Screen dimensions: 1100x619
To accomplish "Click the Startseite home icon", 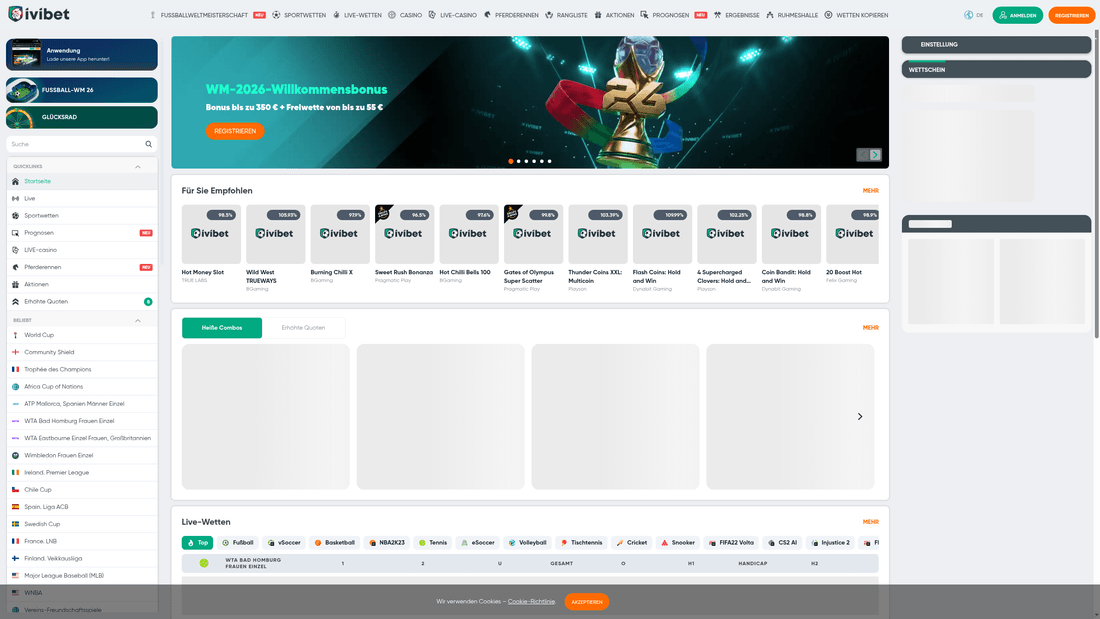I will pos(15,181).
